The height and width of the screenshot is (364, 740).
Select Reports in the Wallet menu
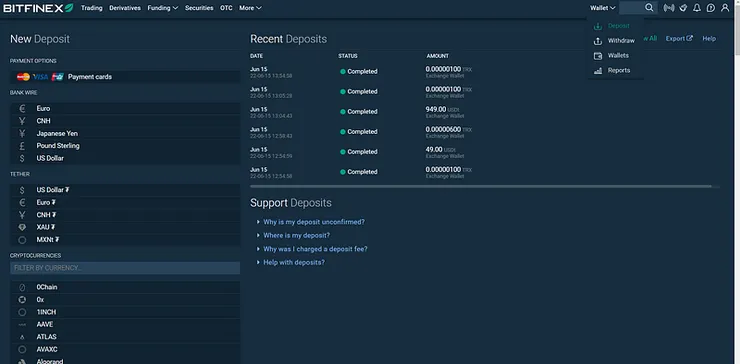point(619,70)
